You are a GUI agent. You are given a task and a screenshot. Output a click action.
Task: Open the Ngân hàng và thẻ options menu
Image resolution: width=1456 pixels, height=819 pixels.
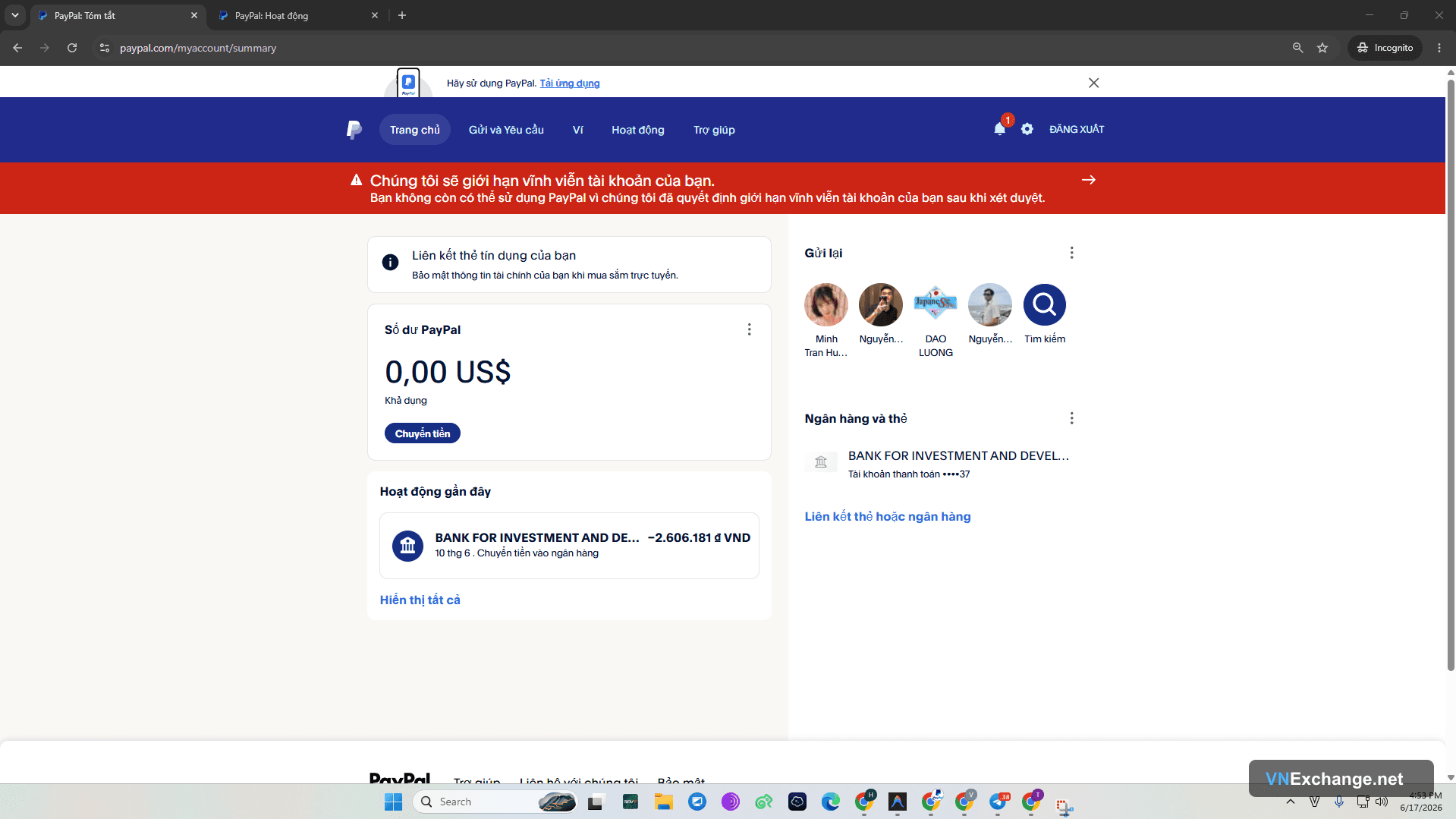tap(1072, 418)
